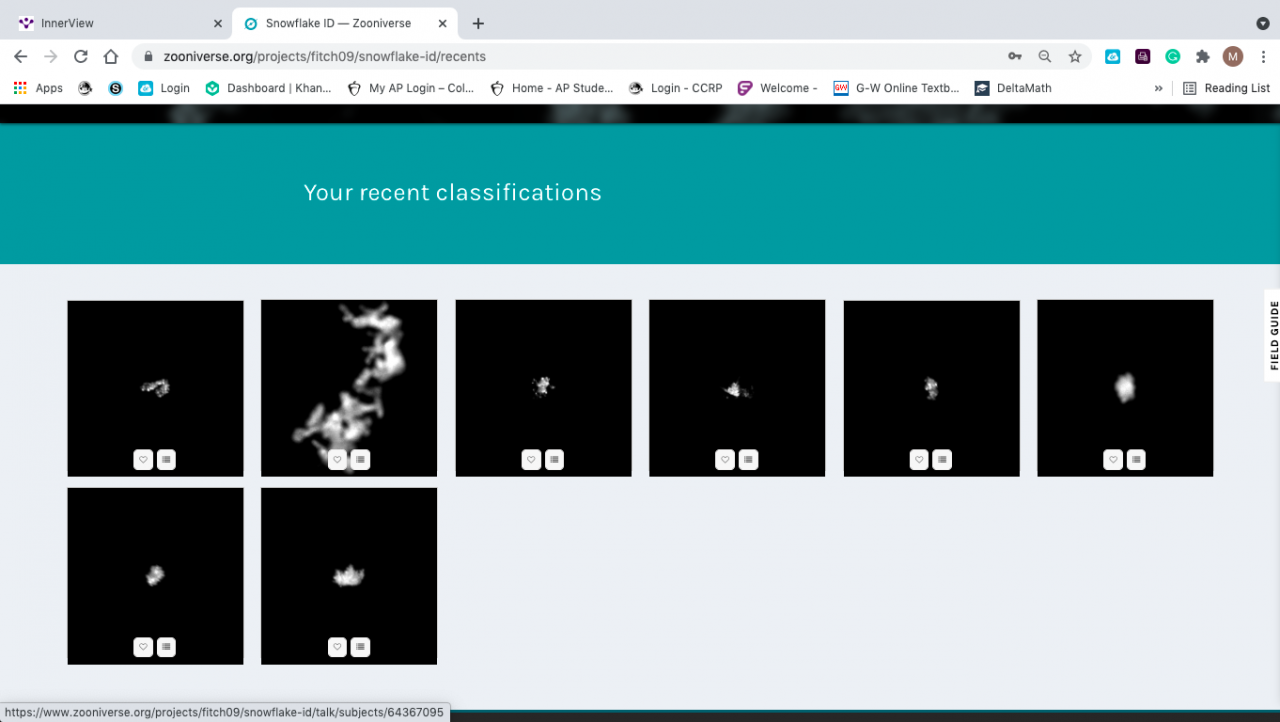Open the large sprawling snowflake thumbnail
This screenshot has width=1280, height=722.
[x=349, y=388]
